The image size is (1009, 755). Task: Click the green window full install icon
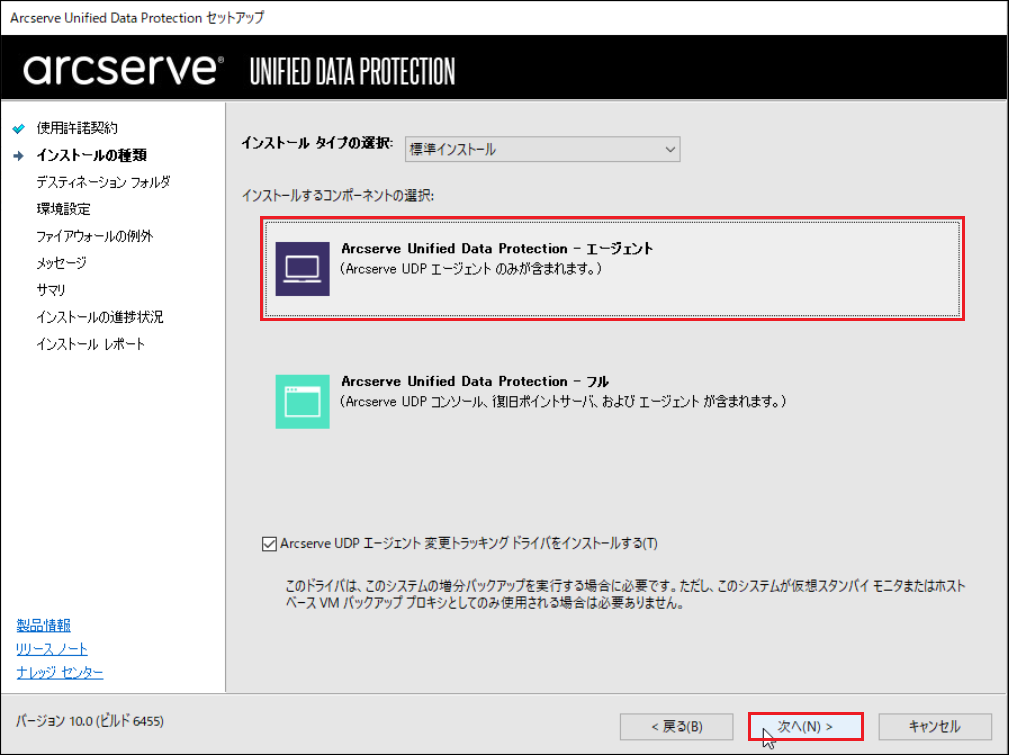point(302,402)
